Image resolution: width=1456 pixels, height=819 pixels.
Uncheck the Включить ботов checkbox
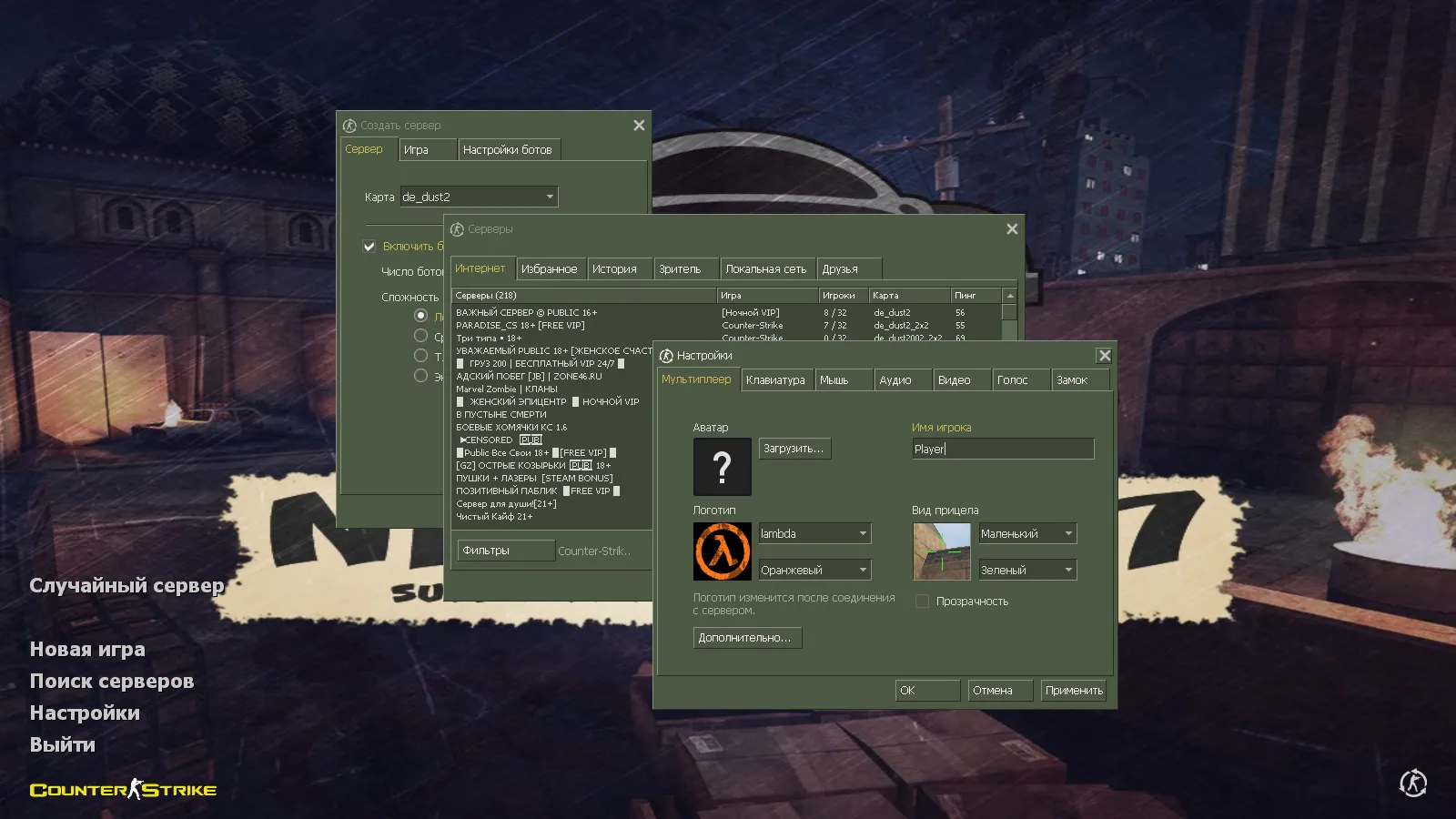(x=369, y=247)
